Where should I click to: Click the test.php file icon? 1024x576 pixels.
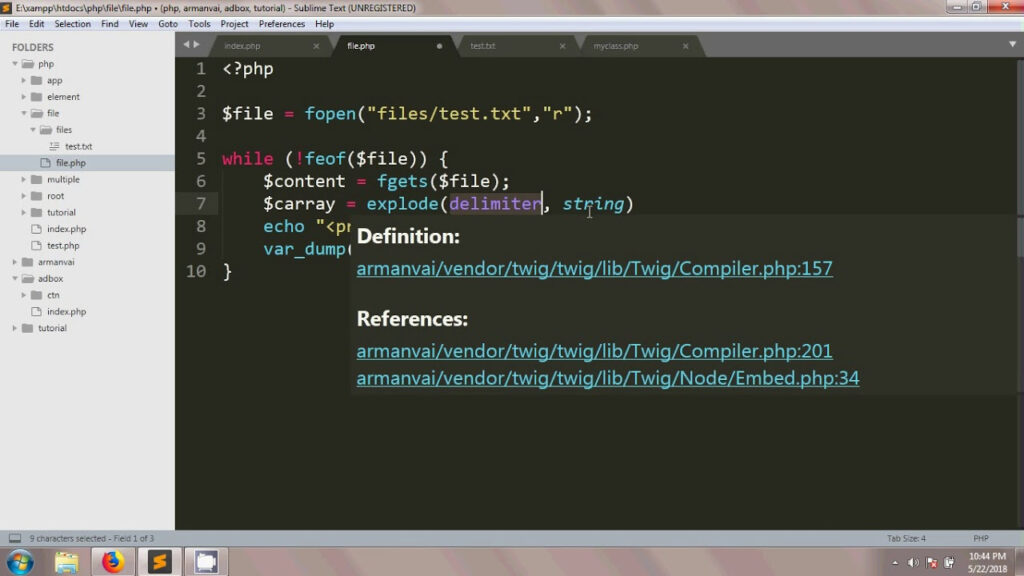[37, 246]
